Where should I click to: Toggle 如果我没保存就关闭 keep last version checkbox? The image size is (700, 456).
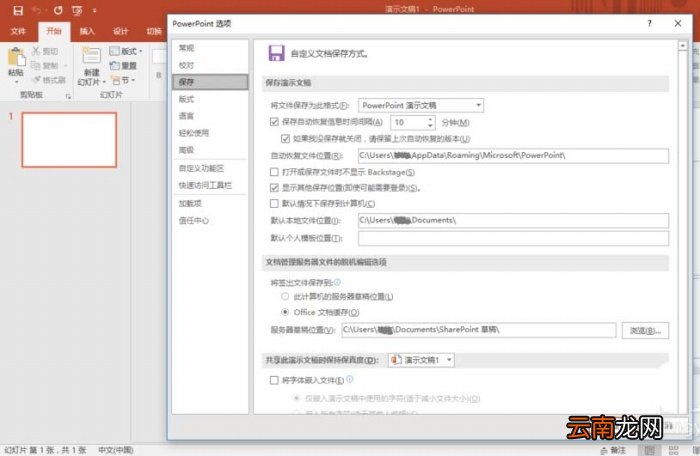[285, 139]
